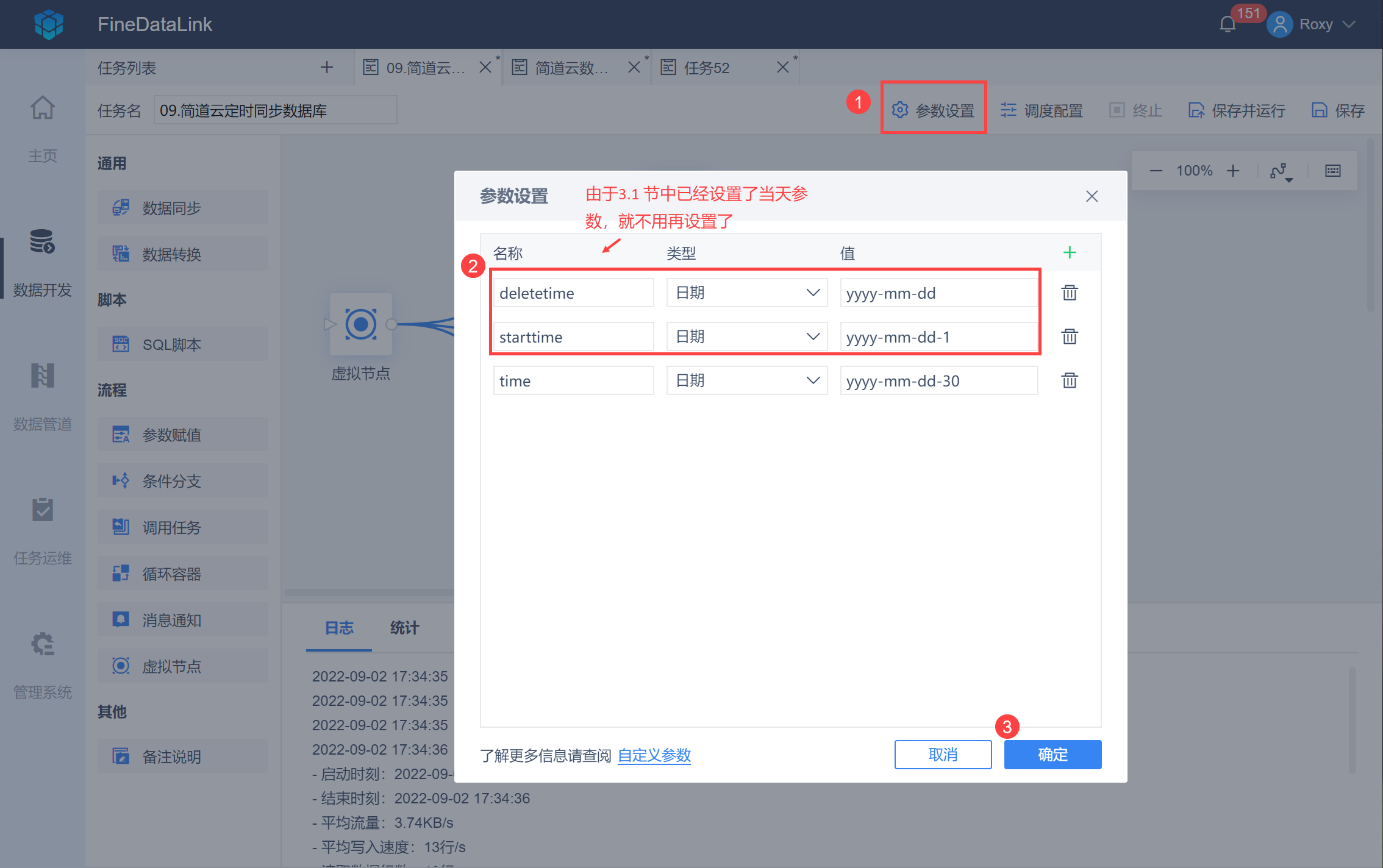The height and width of the screenshot is (868, 1383).
Task: Zoom in canvas with plus icon
Action: coord(1233,171)
